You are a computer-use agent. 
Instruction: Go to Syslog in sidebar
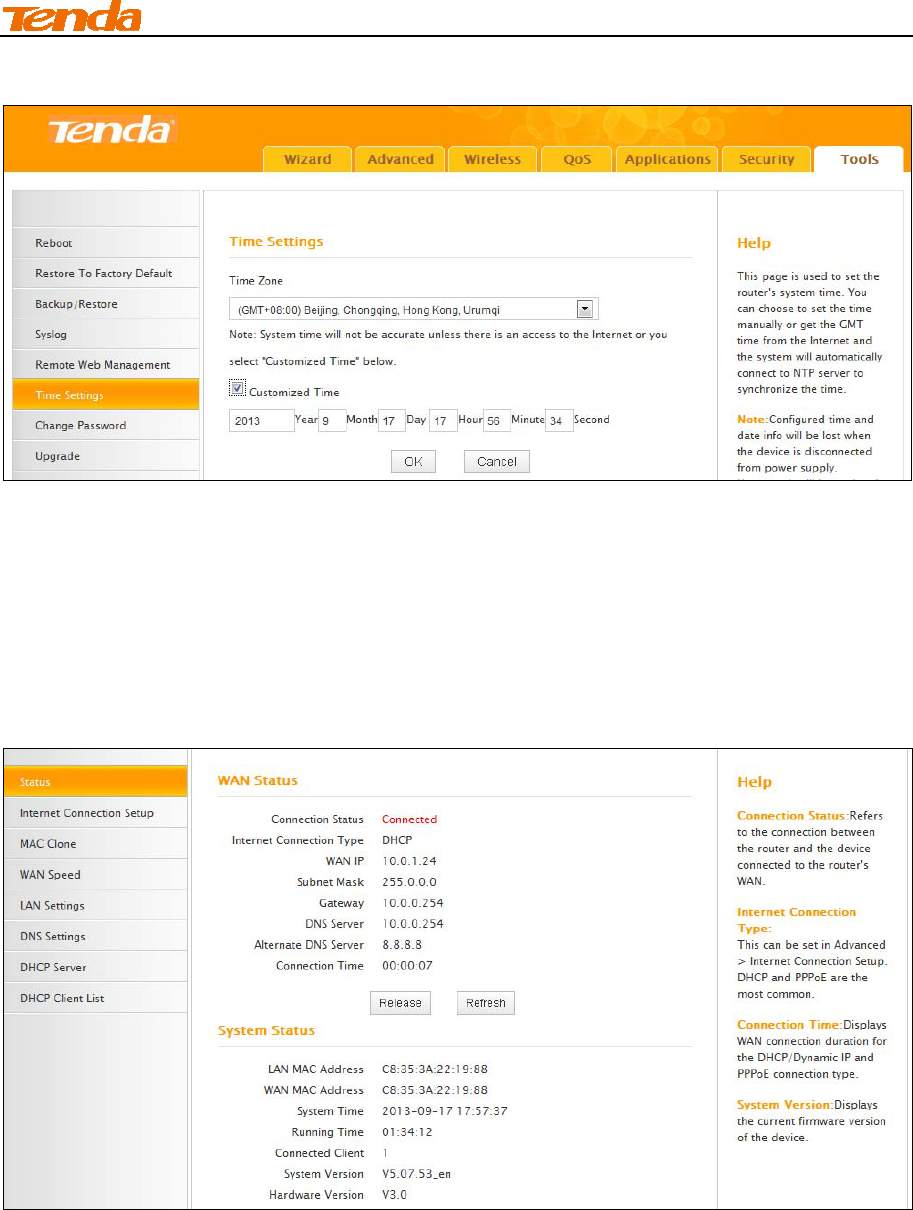click(106, 334)
